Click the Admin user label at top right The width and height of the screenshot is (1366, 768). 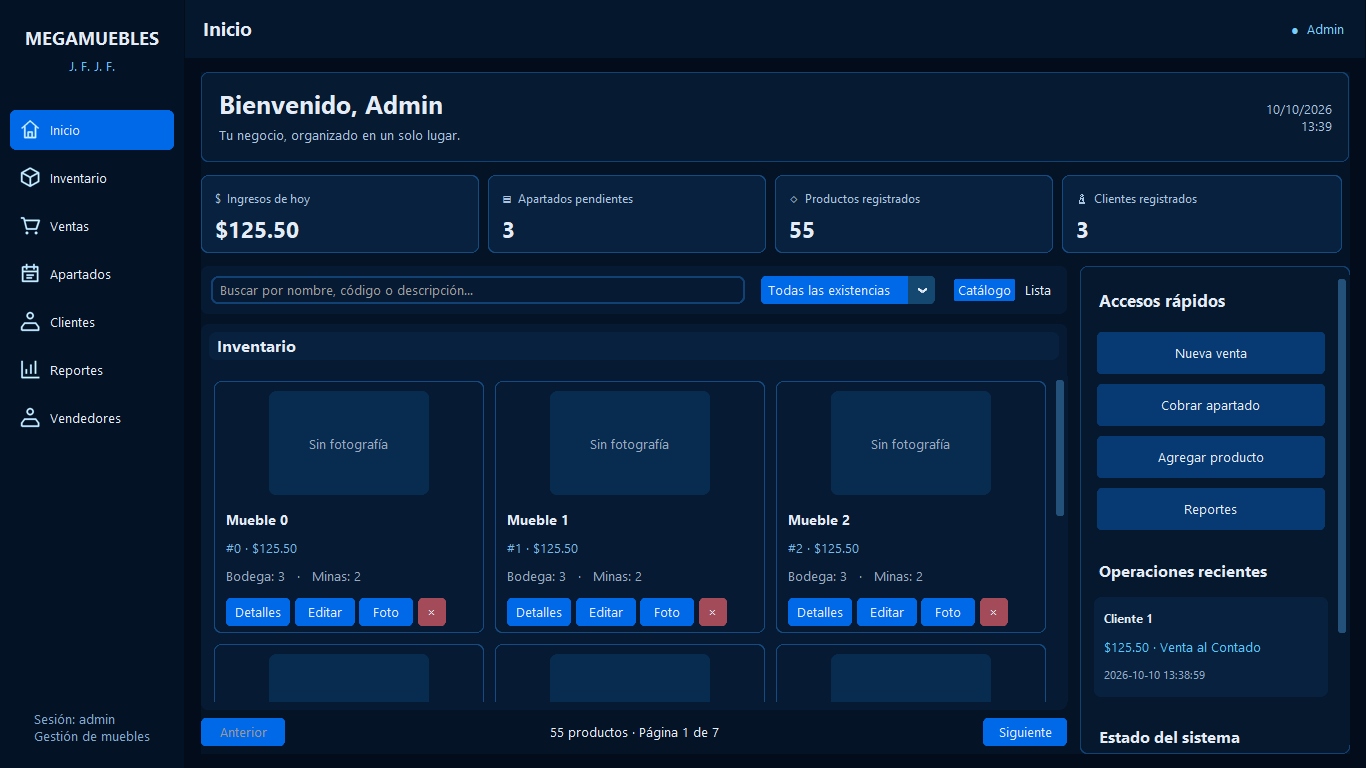pos(1325,30)
